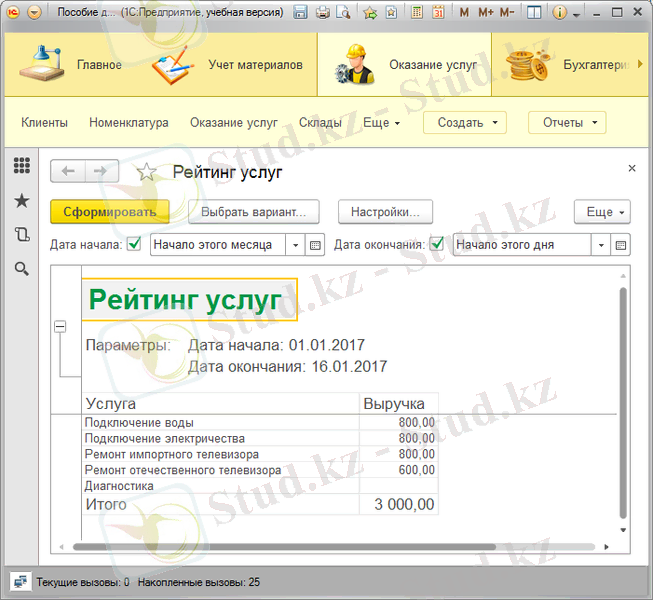Screen dimensions: 653x600
Task: Add to favorites star-plus icon
Action: [370, 12]
